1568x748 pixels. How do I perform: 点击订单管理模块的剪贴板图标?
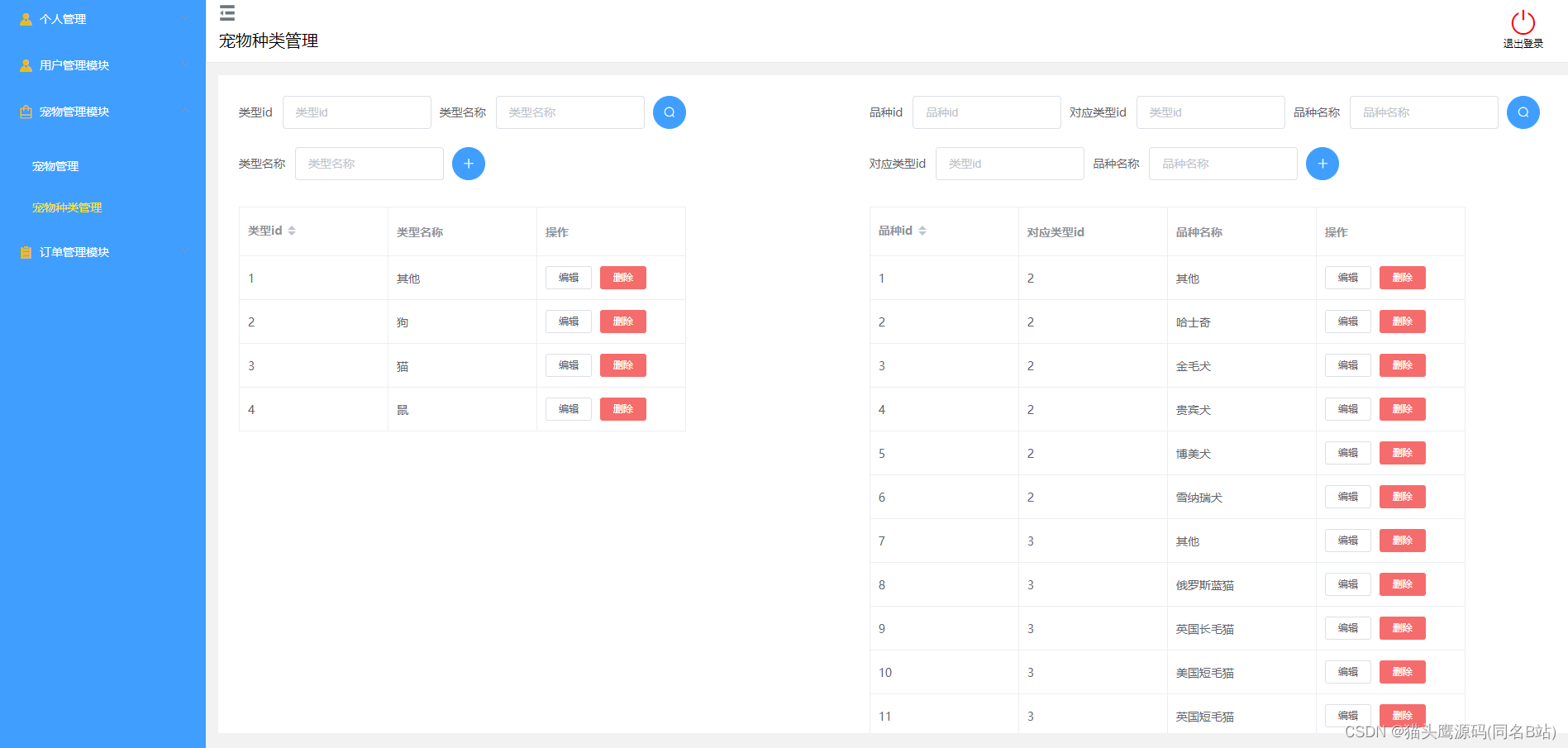24,252
